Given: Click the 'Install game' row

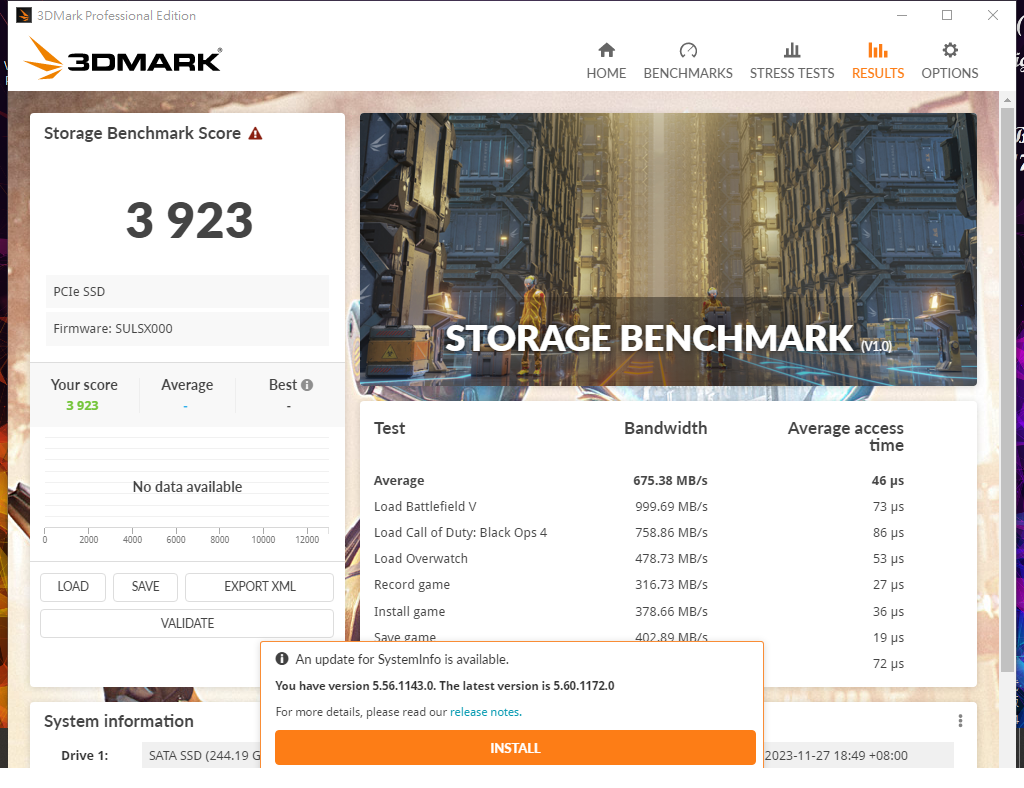Looking at the screenshot, I should pos(639,612).
